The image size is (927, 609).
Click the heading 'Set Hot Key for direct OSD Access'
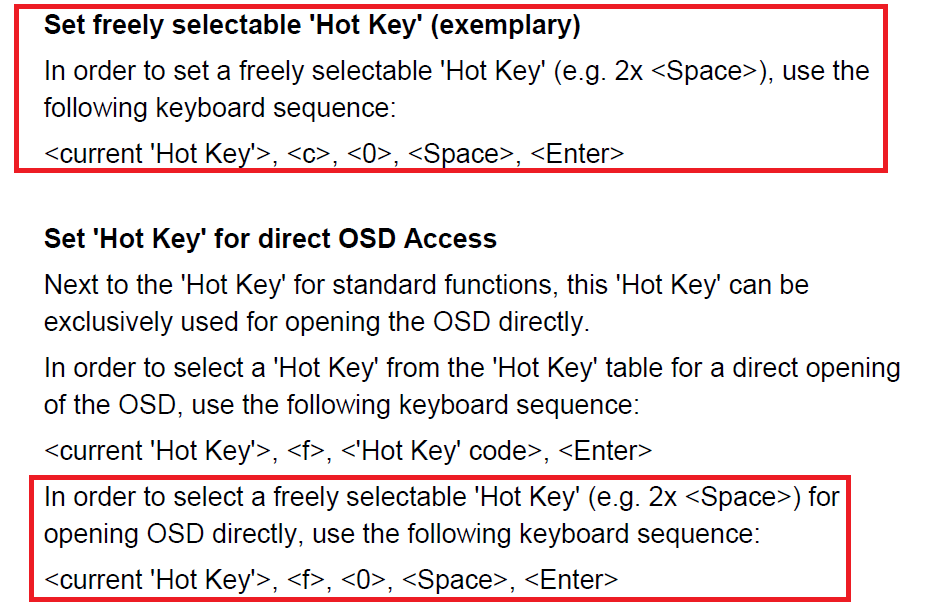click(x=270, y=239)
